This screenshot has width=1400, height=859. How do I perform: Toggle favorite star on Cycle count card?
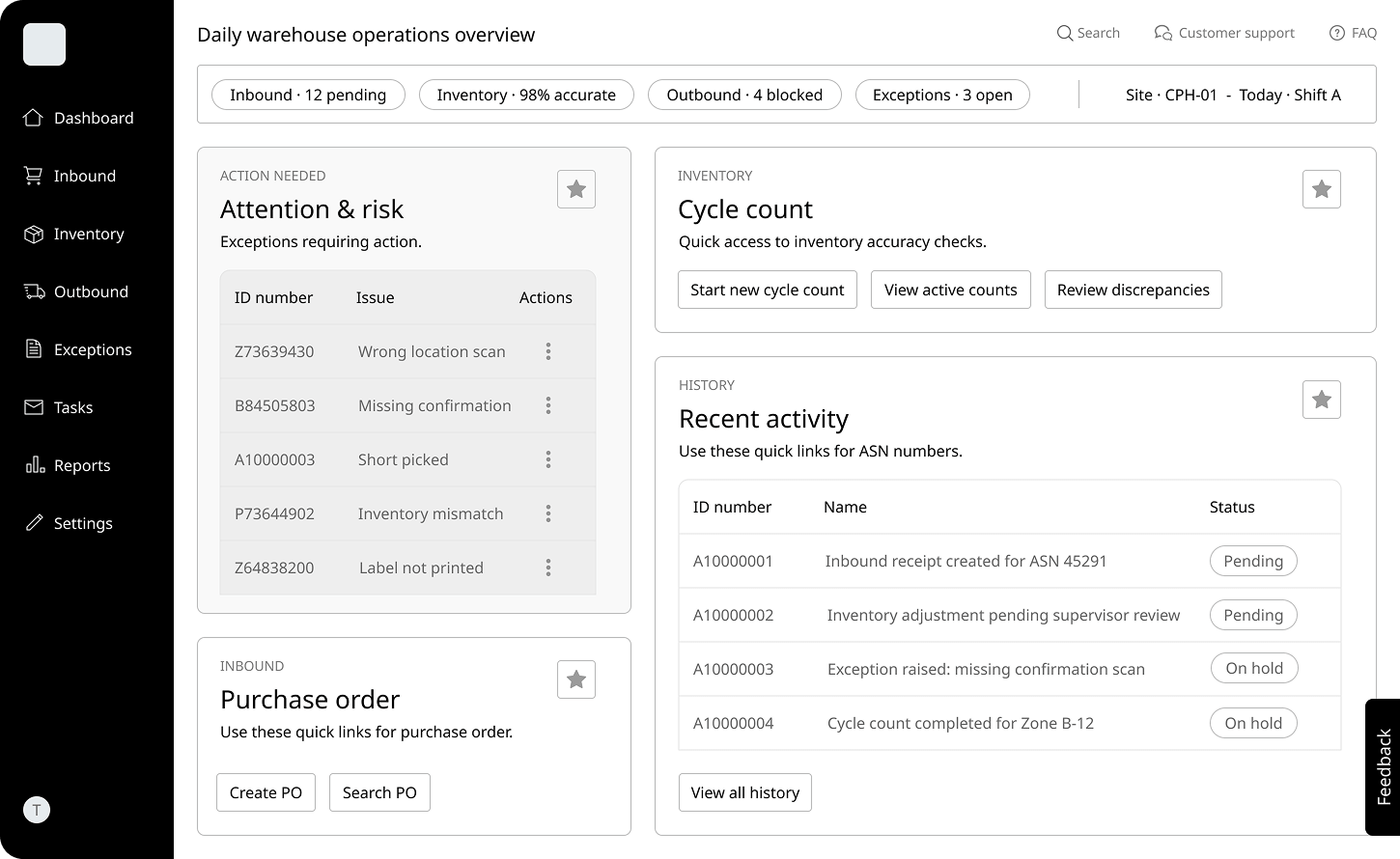(x=1322, y=189)
